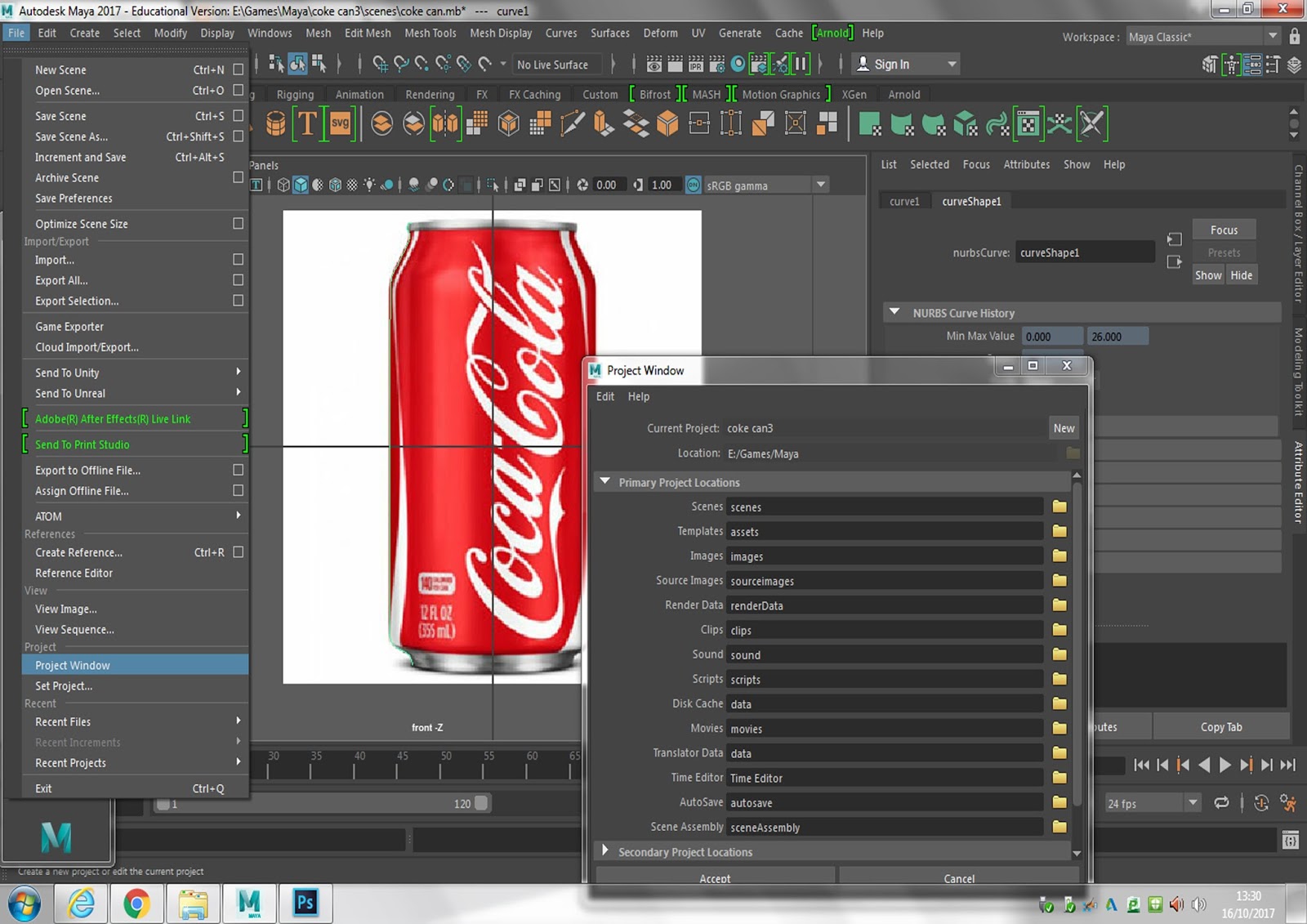Expand the Secondary Project Locations section
The height and width of the screenshot is (924, 1307).
coord(605,851)
